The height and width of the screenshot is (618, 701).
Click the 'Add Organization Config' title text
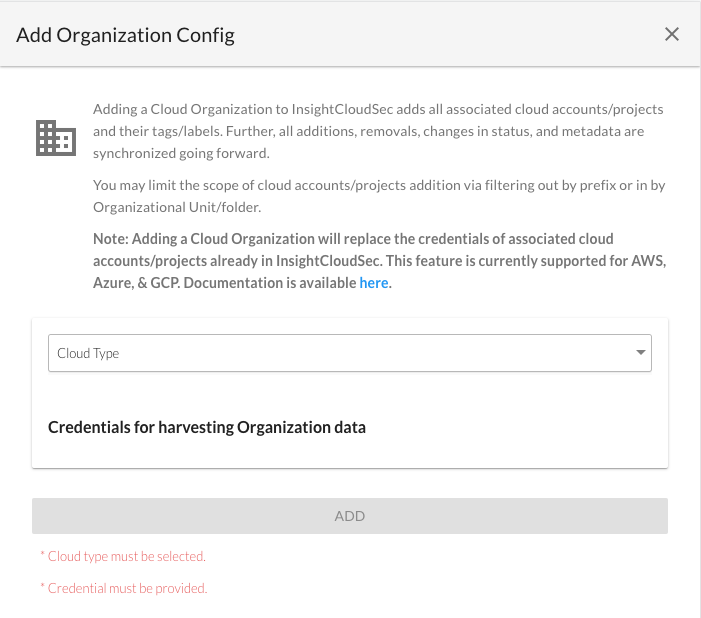point(125,35)
